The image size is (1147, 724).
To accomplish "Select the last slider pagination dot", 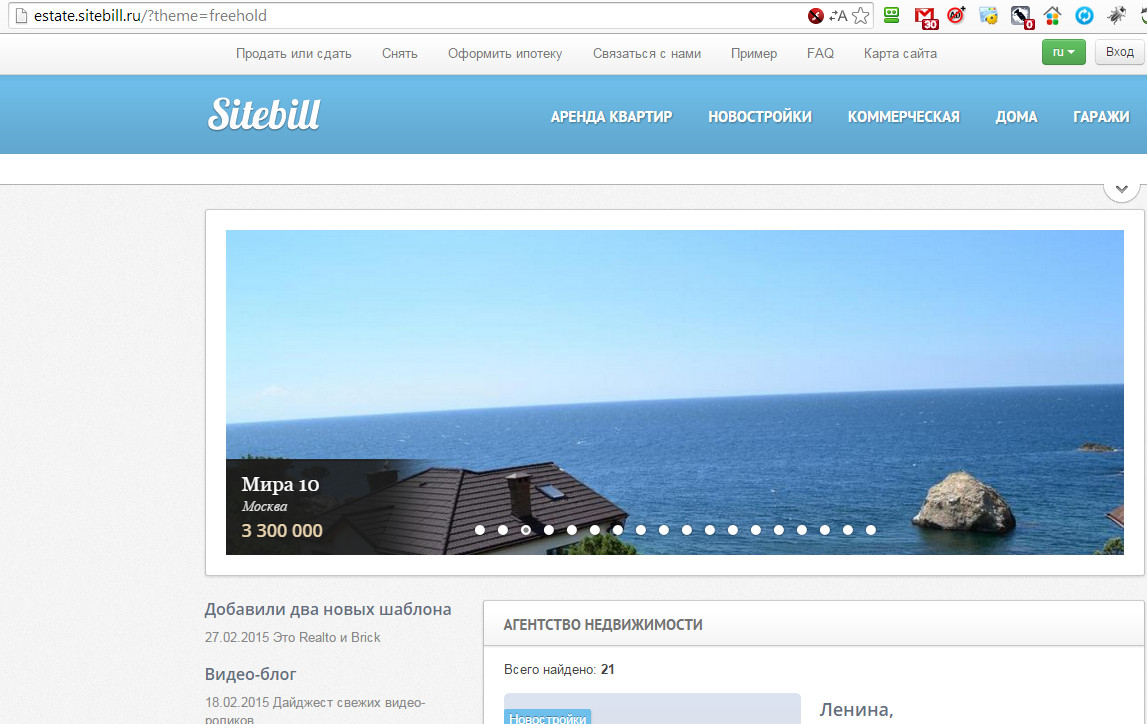I will pyautogui.click(x=871, y=530).
